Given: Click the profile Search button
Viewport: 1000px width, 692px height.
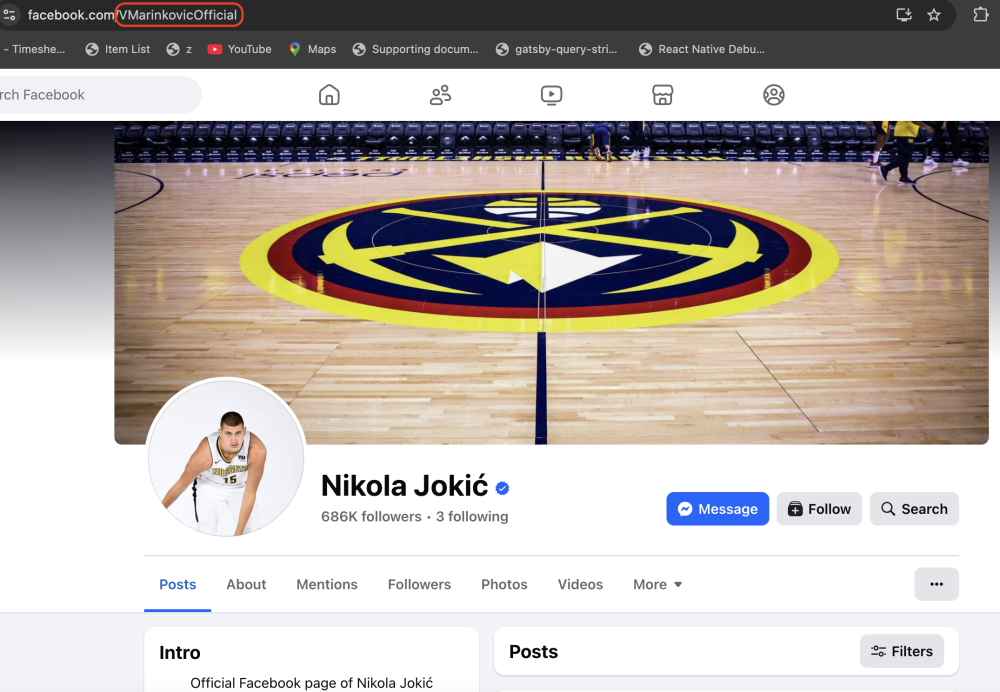Looking at the screenshot, I should click(x=914, y=509).
